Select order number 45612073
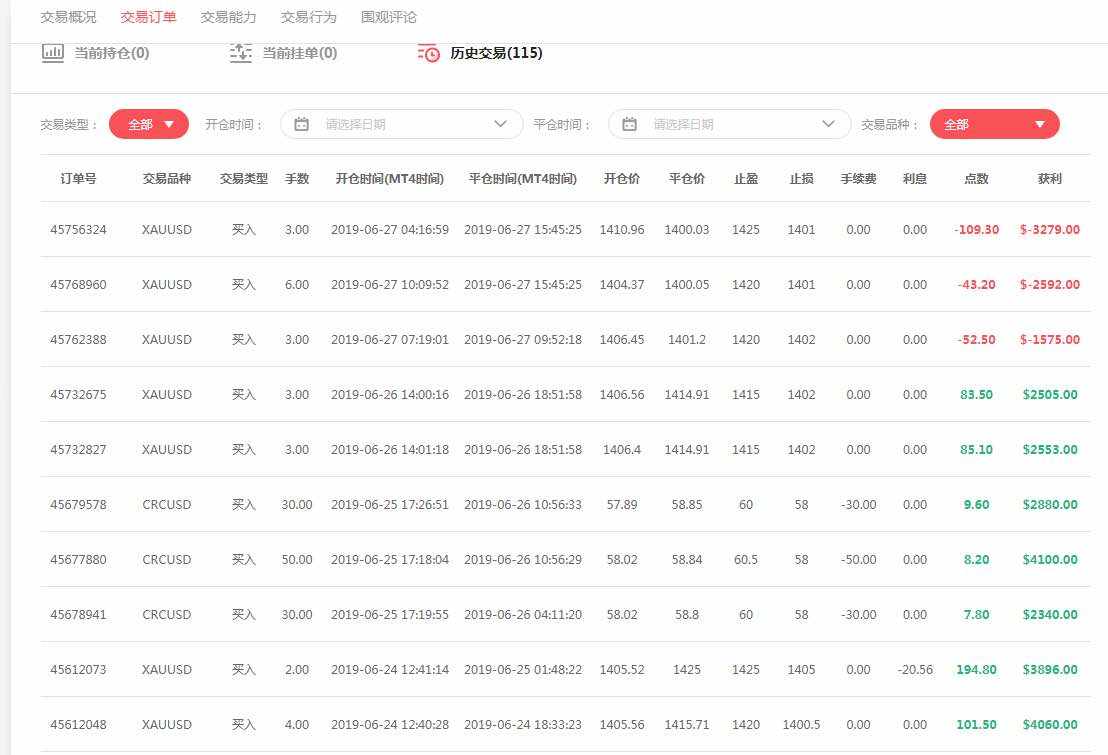Viewport: 1108px width, 755px height. [x=78, y=669]
